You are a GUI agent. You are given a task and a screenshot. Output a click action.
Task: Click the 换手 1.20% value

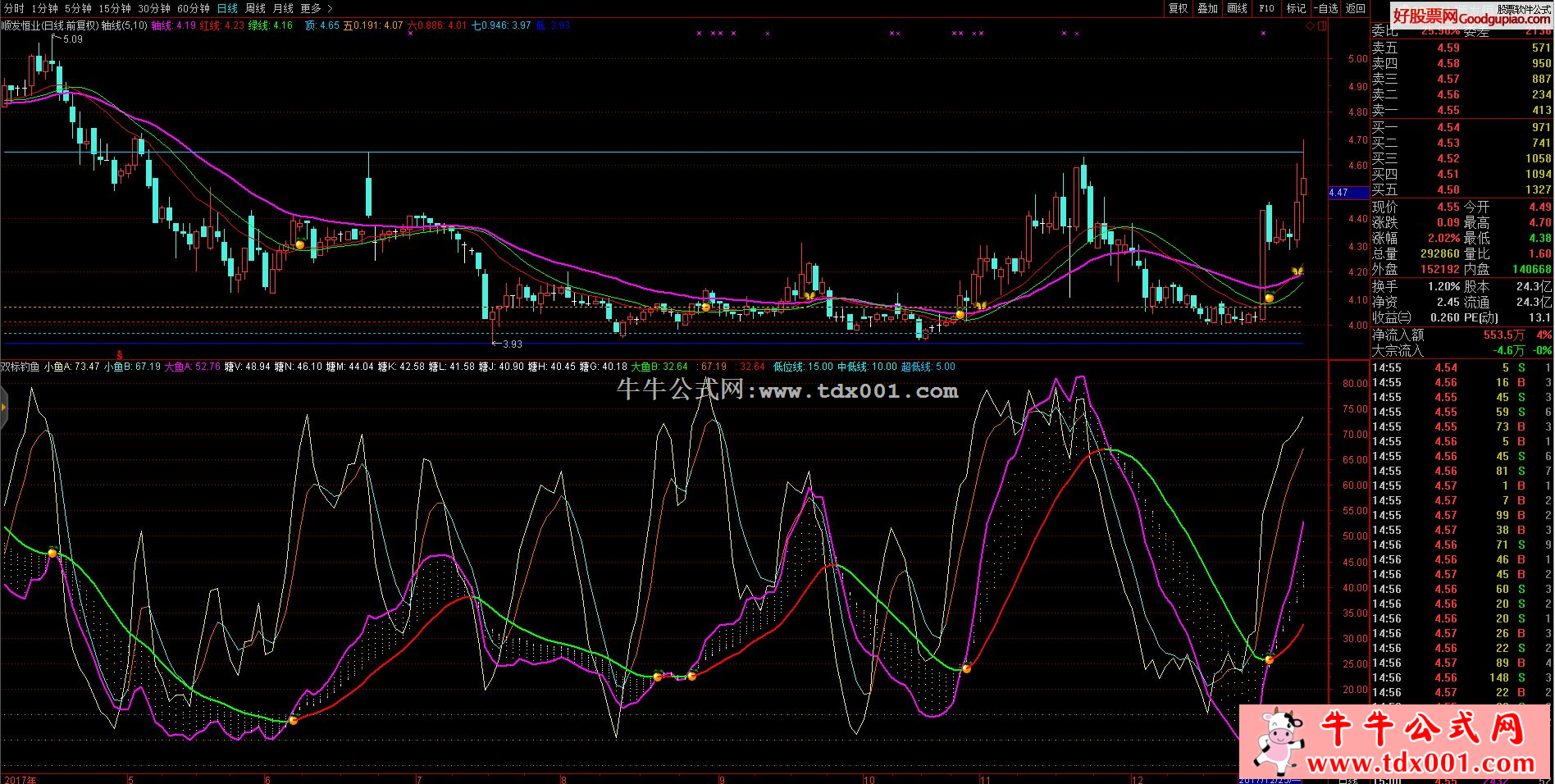pyautogui.click(x=1443, y=287)
